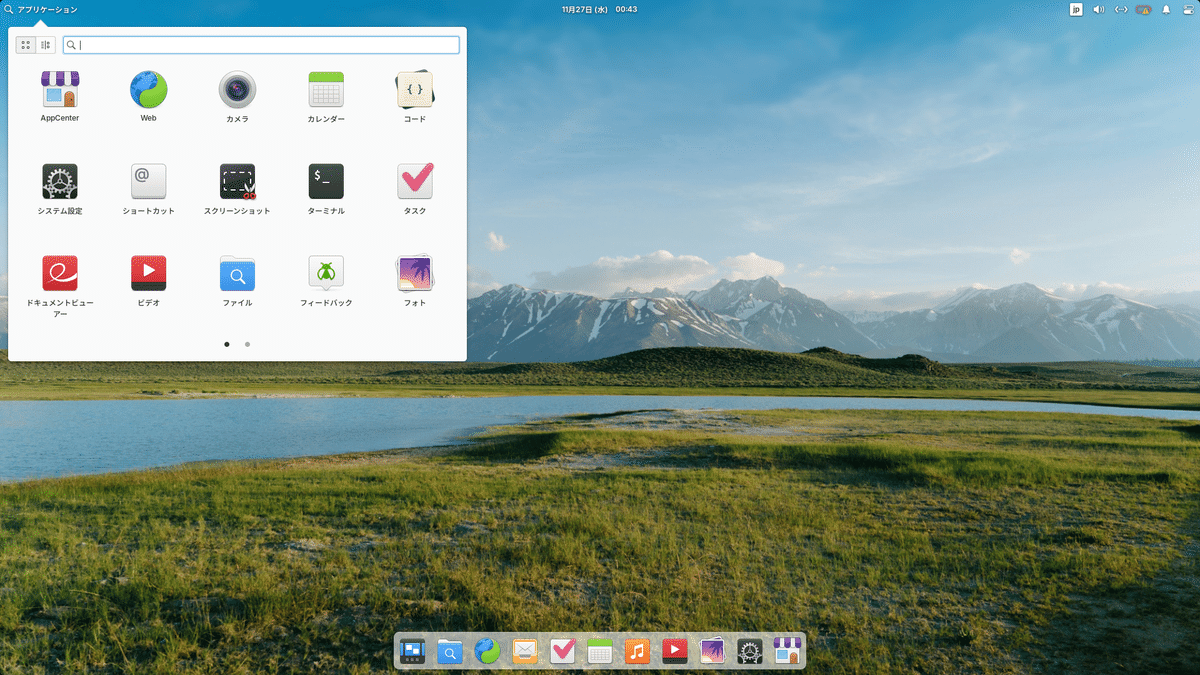Screen dimensions: 1200x675
Task: Open the notifications bell indicator
Action: 1165,9
